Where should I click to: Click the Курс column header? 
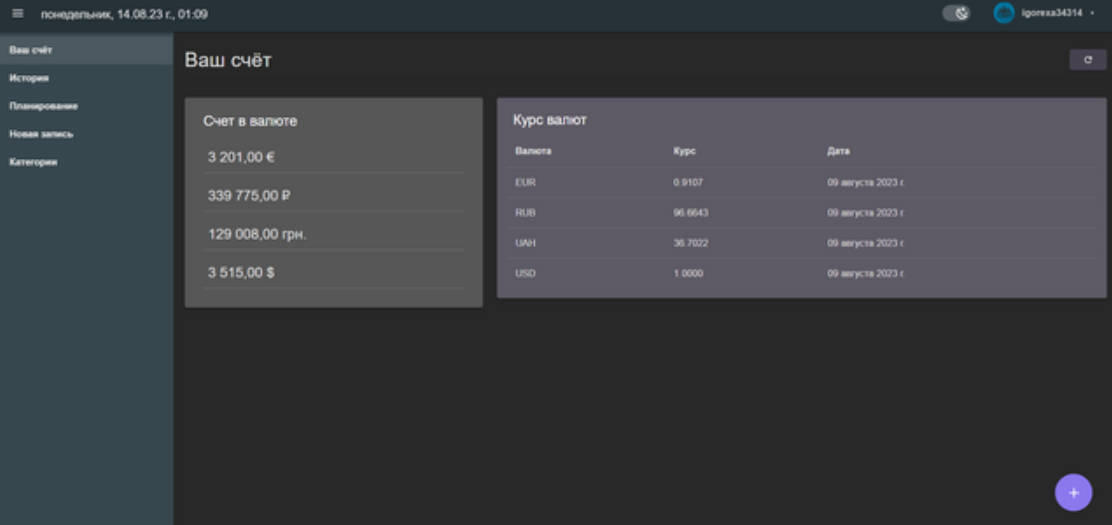[684, 151]
